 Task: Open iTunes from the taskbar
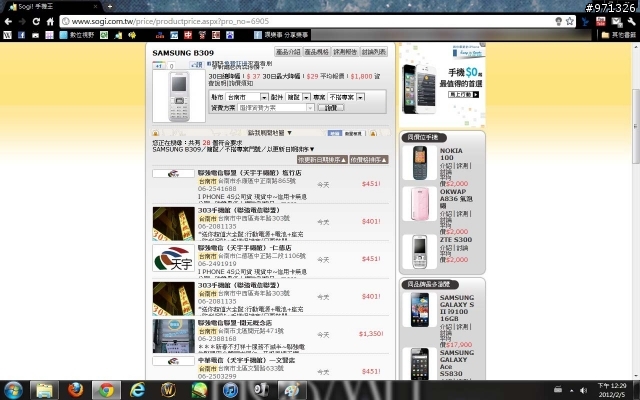point(230,390)
